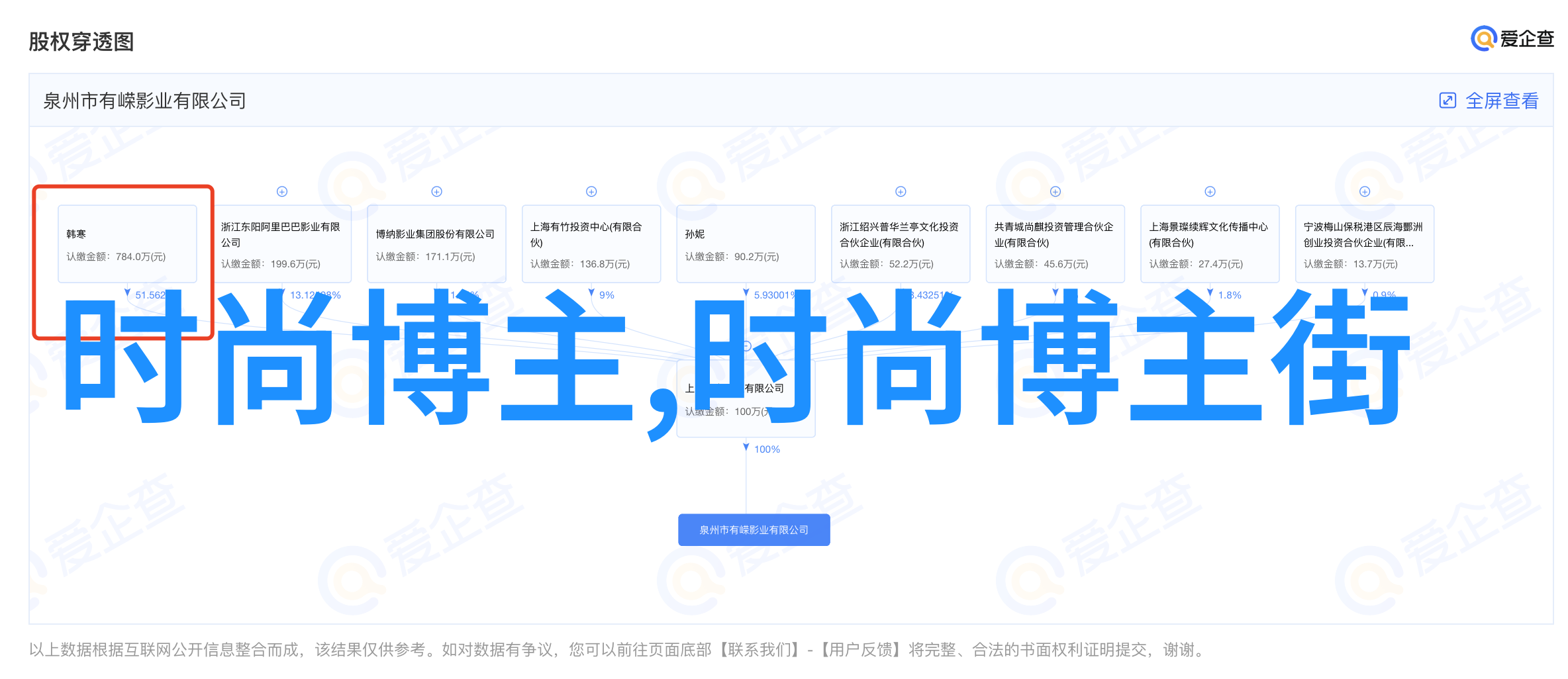Expand shareholders above 浙江东阳阿里巴巴影业有限公司
Image resolution: width=1568 pixels, height=679 pixels.
(x=282, y=191)
